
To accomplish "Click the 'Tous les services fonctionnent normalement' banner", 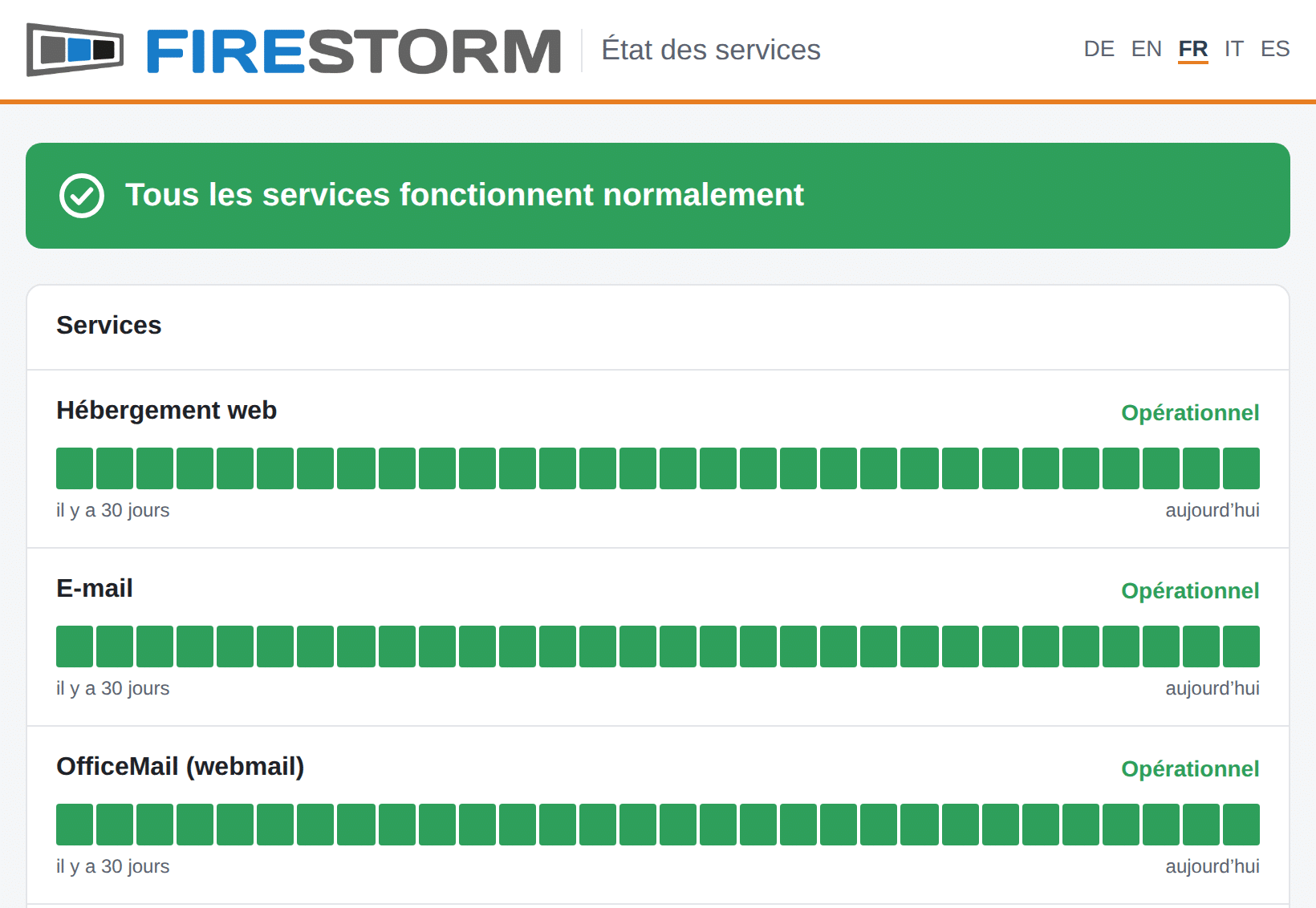I will (x=658, y=196).
